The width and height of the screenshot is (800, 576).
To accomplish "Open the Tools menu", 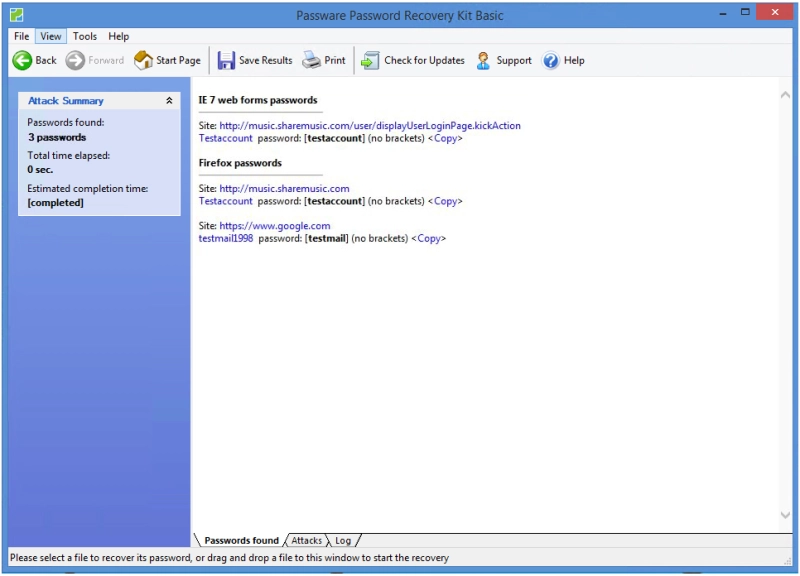I will (x=85, y=36).
